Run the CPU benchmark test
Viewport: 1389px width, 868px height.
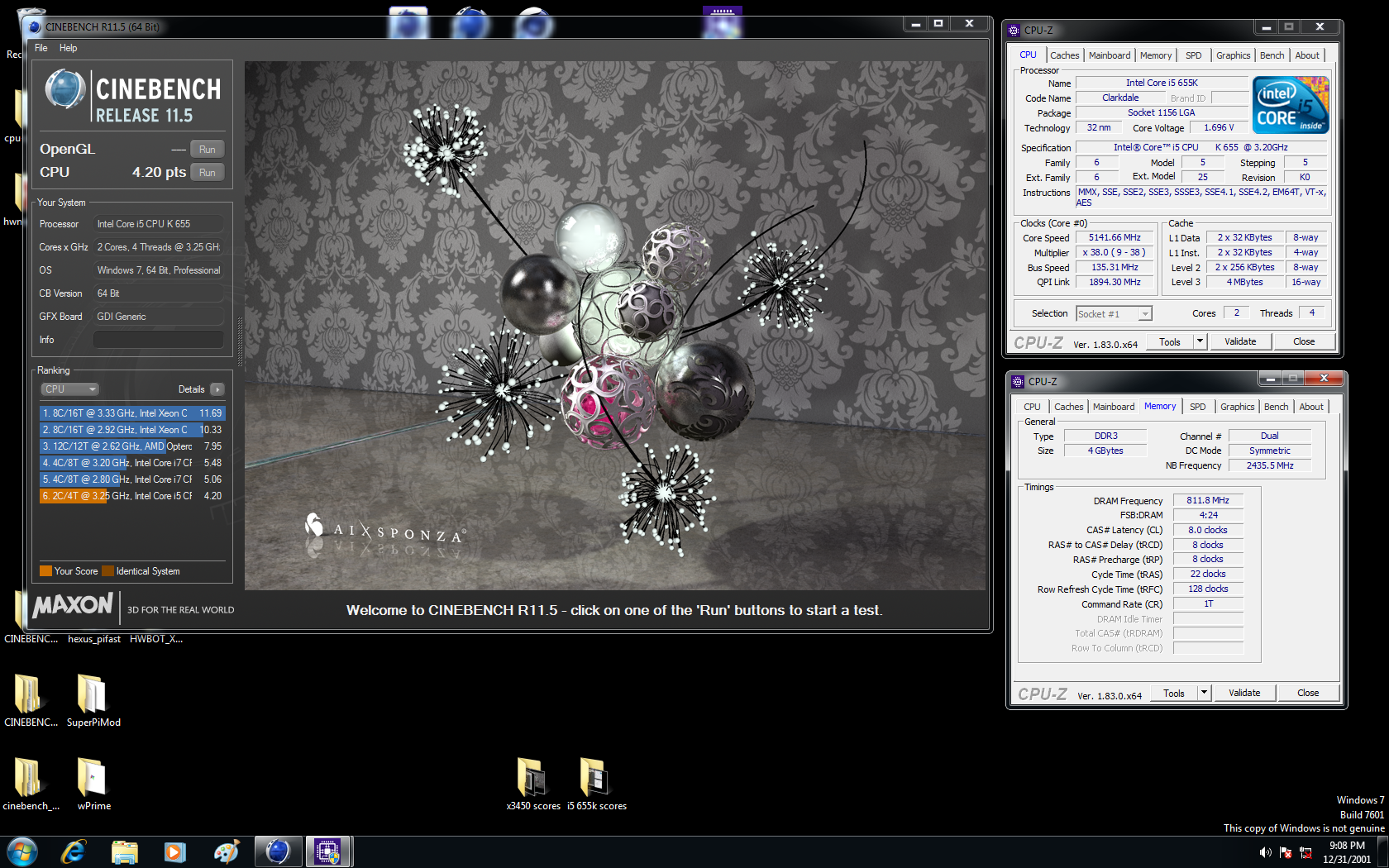(x=208, y=173)
